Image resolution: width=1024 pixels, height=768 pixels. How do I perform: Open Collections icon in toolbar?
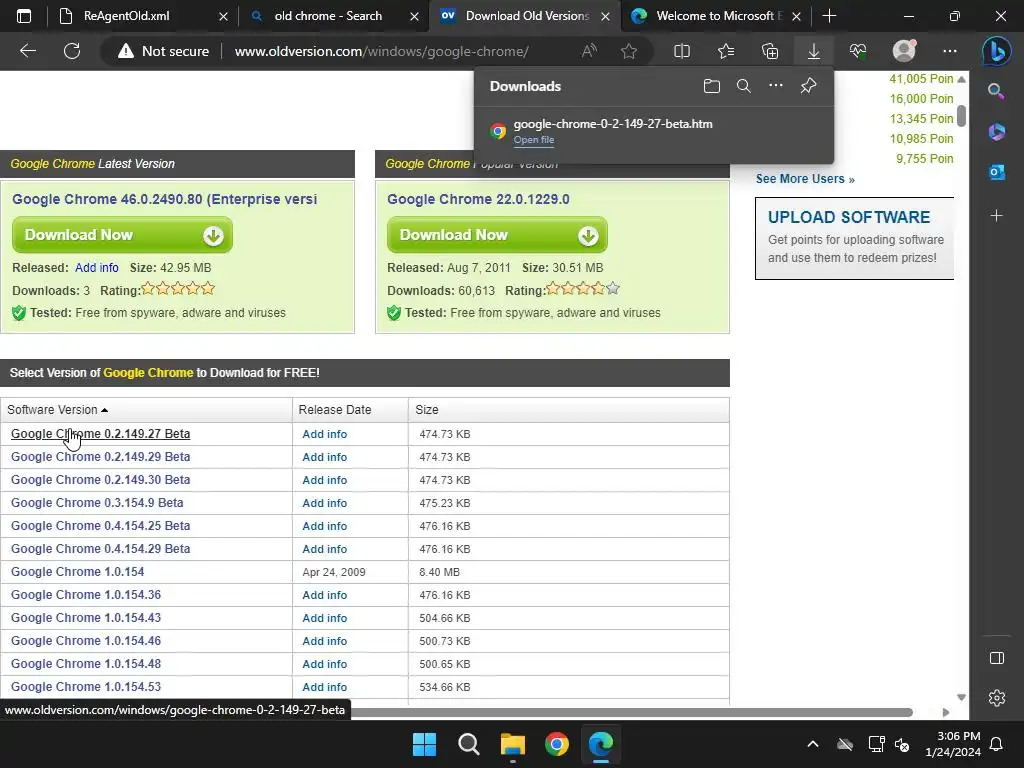770,51
